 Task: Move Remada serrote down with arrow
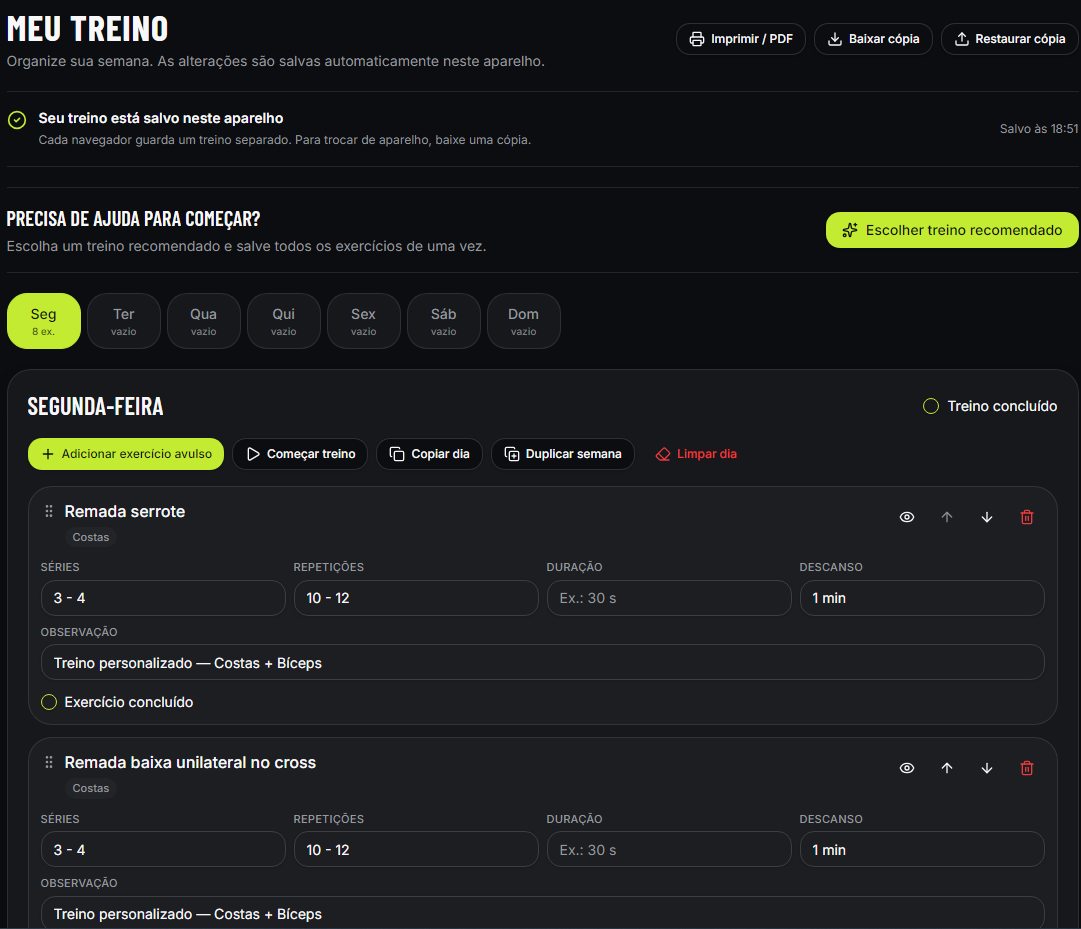point(987,517)
